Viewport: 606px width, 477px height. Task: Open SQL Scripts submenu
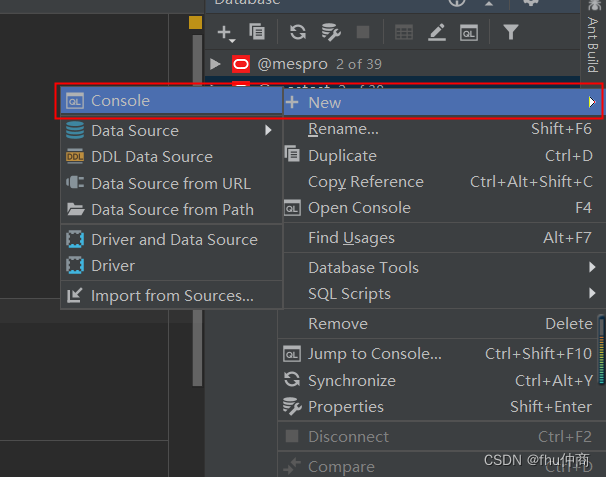pos(443,294)
